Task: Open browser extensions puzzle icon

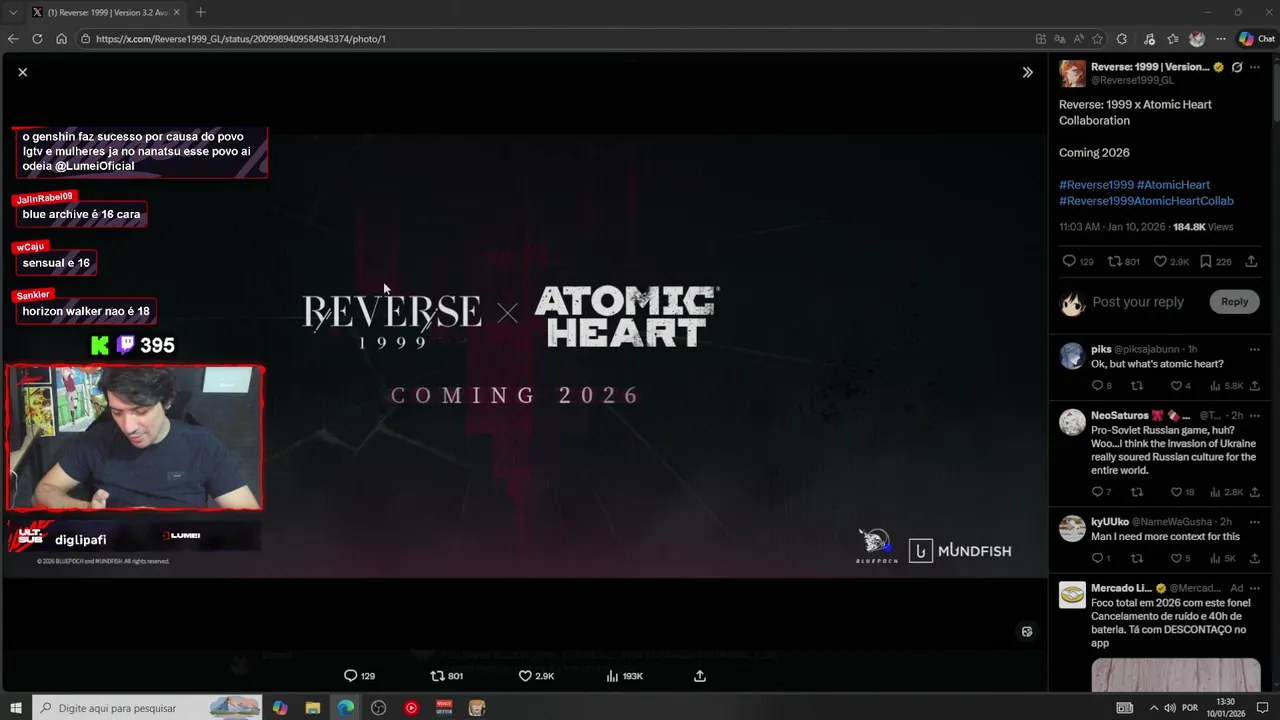Action: (1122, 39)
